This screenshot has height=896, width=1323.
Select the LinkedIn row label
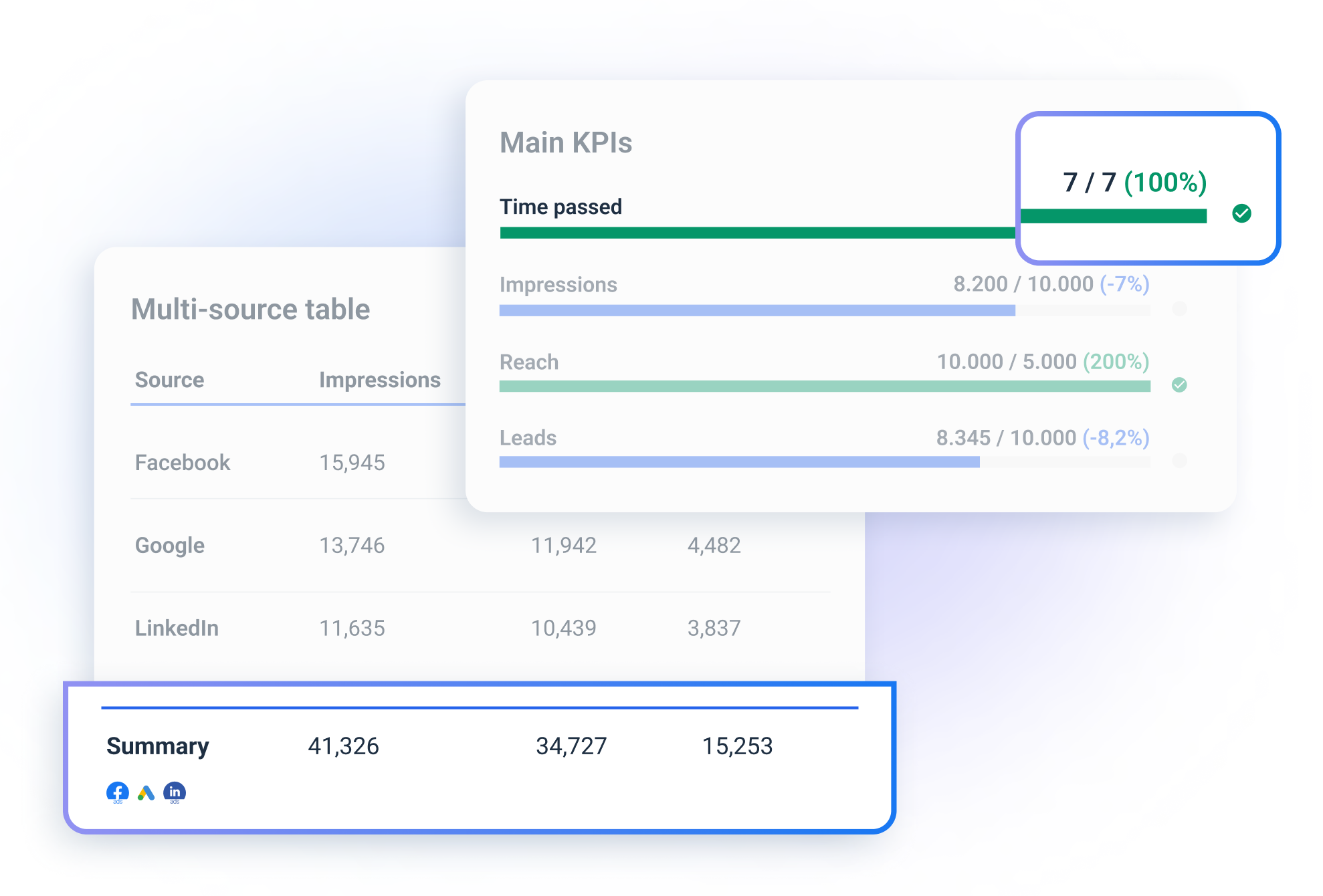coord(177,629)
